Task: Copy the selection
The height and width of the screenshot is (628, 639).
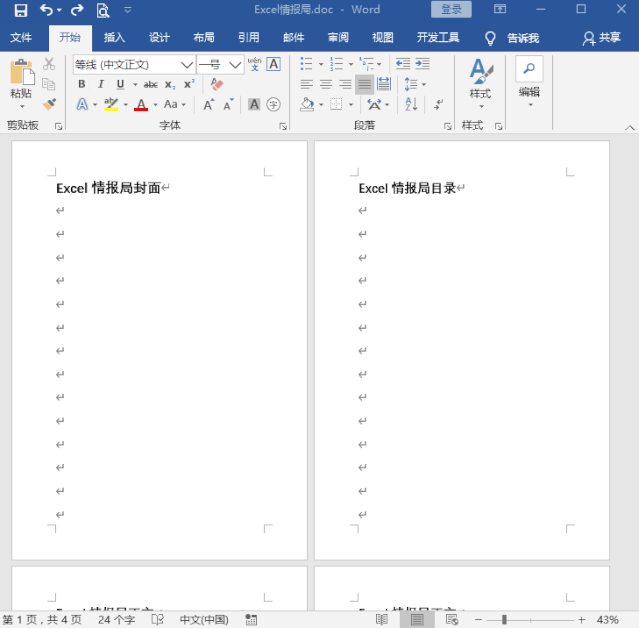Action: coord(49,84)
